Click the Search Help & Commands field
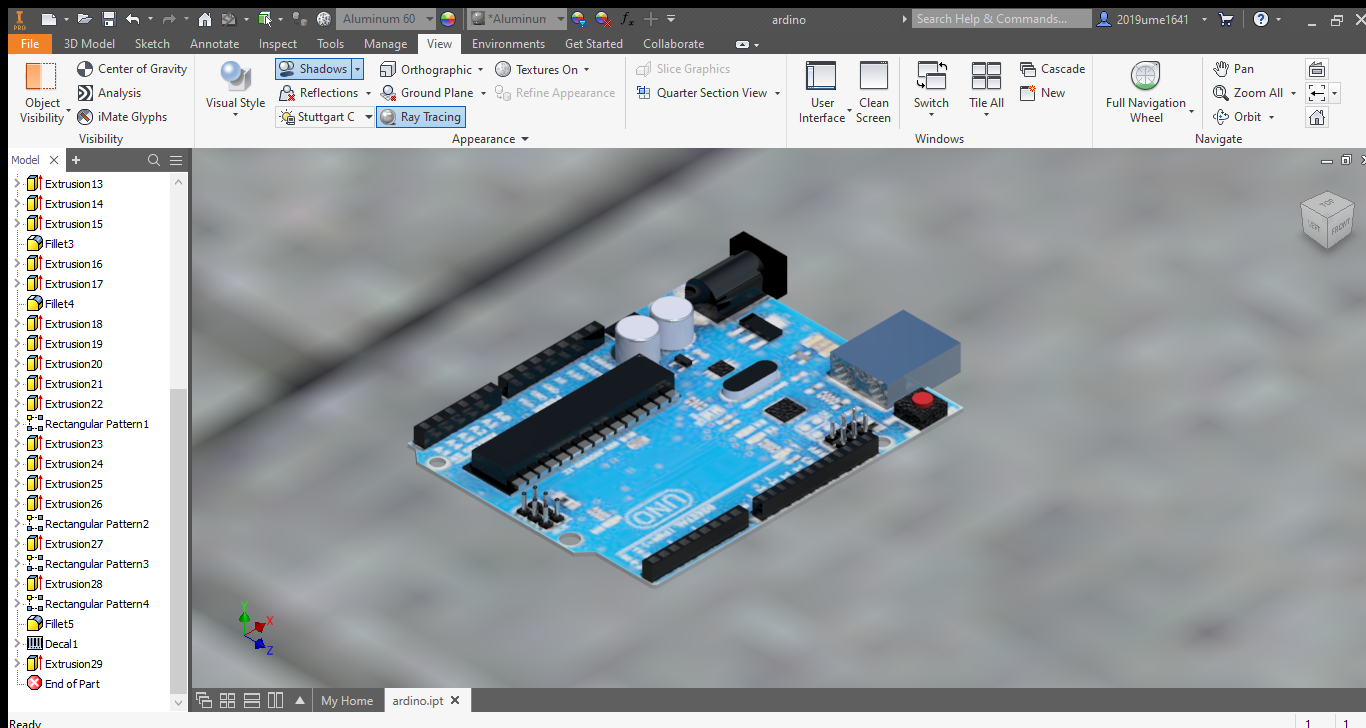Viewport: 1366px width, 728px height. click(1002, 19)
